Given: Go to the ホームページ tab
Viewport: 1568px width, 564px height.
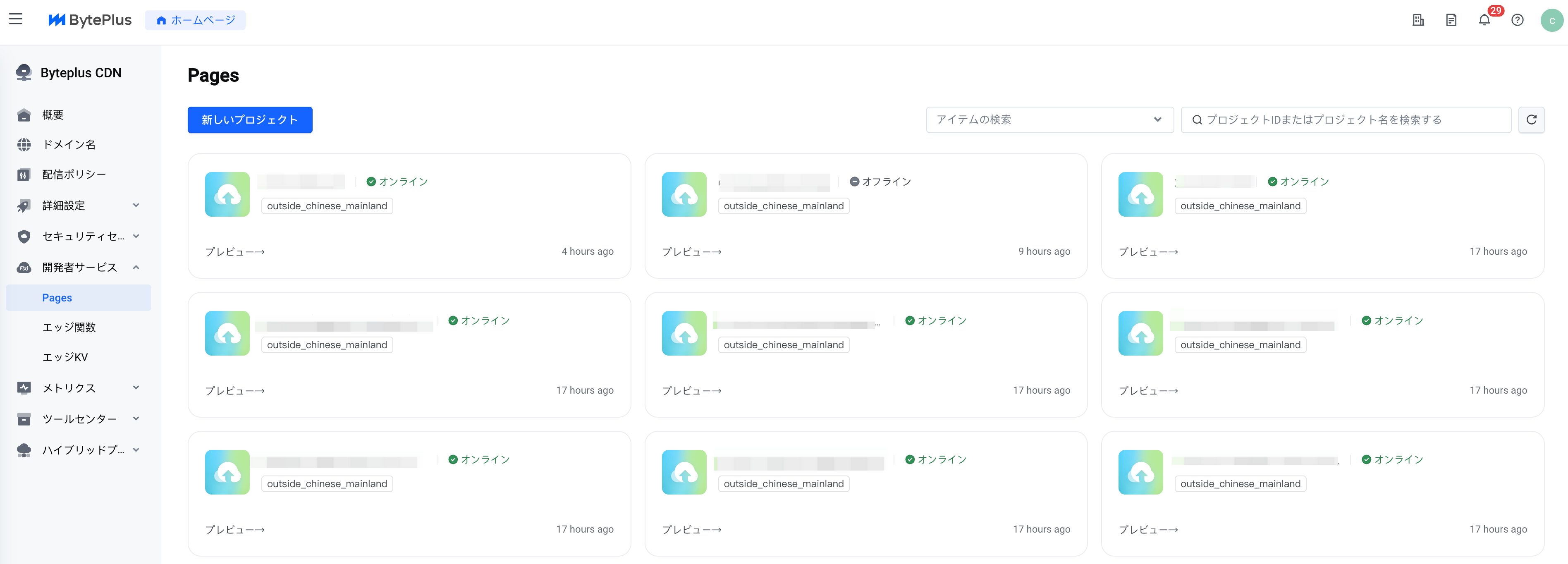Looking at the screenshot, I should (x=195, y=20).
